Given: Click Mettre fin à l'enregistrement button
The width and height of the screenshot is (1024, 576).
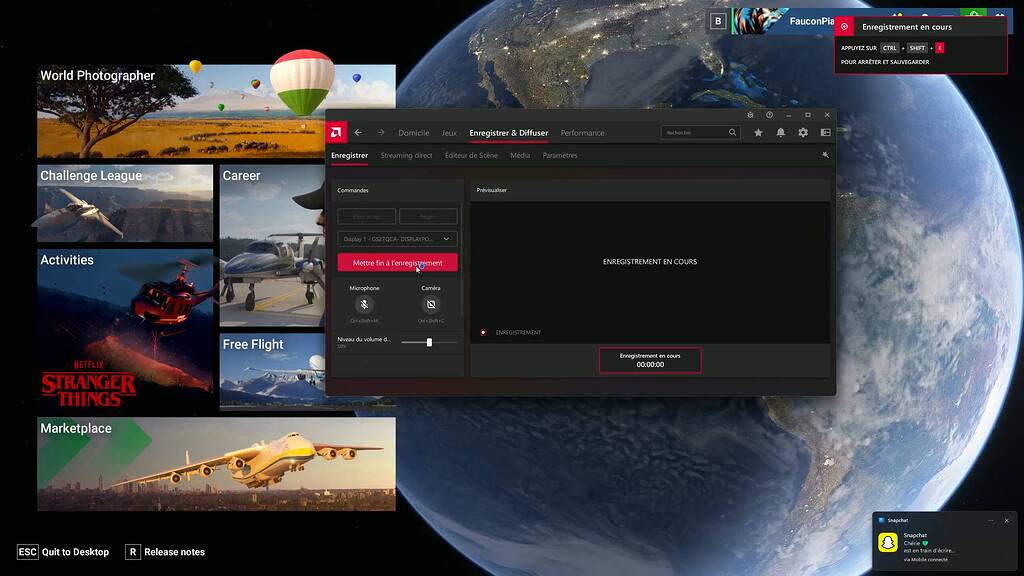Looking at the screenshot, I should (x=397, y=263).
